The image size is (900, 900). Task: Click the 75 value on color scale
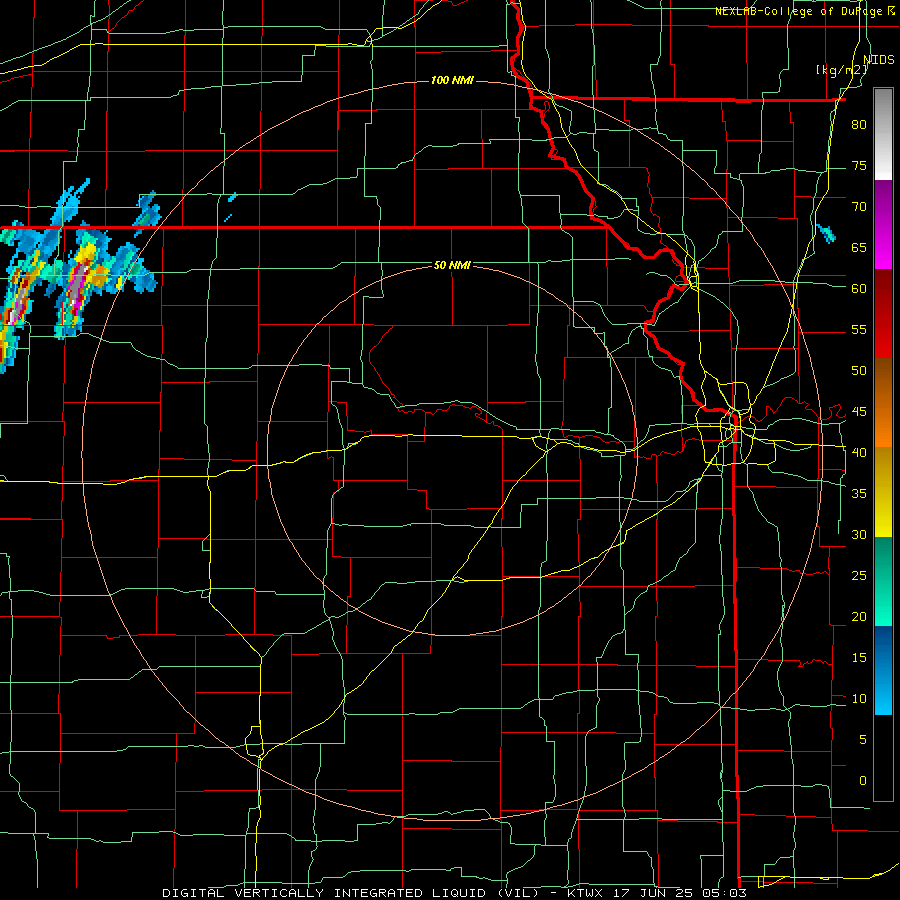click(859, 166)
